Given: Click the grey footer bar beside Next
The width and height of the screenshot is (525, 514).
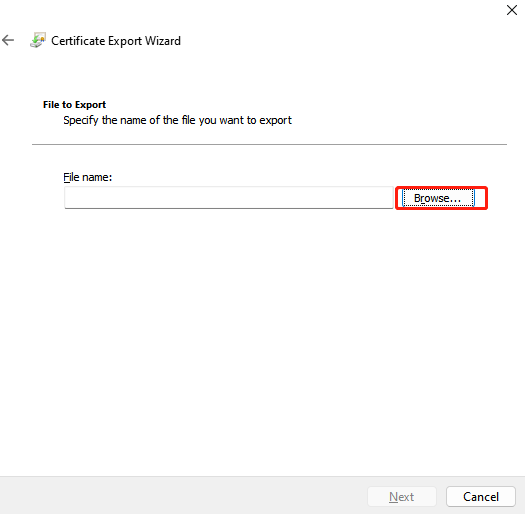Looking at the screenshot, I should tap(183, 496).
